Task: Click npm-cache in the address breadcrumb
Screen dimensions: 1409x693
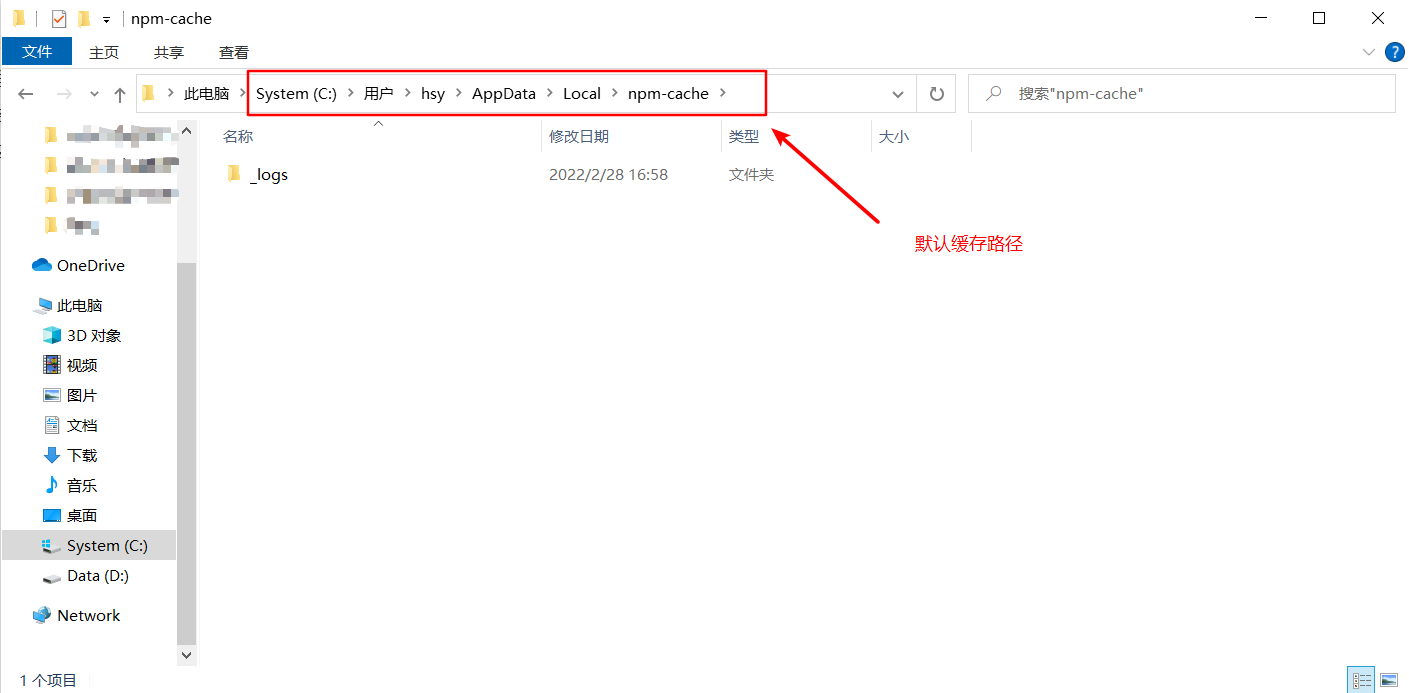Action: 668,94
